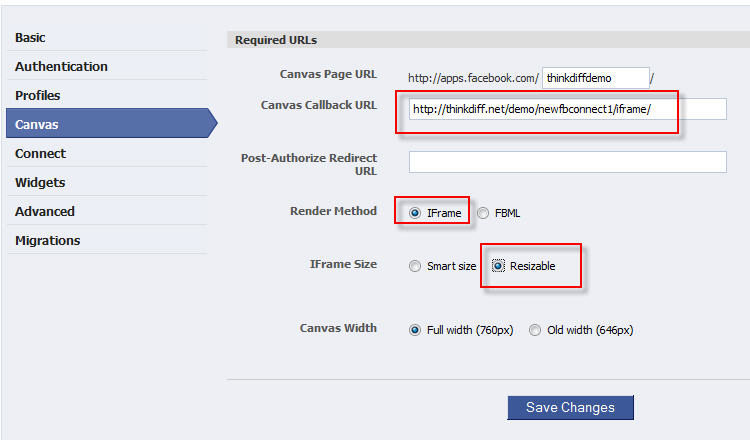
Task: Focus the Post-Authorize Redirect URL field
Action: [568, 162]
